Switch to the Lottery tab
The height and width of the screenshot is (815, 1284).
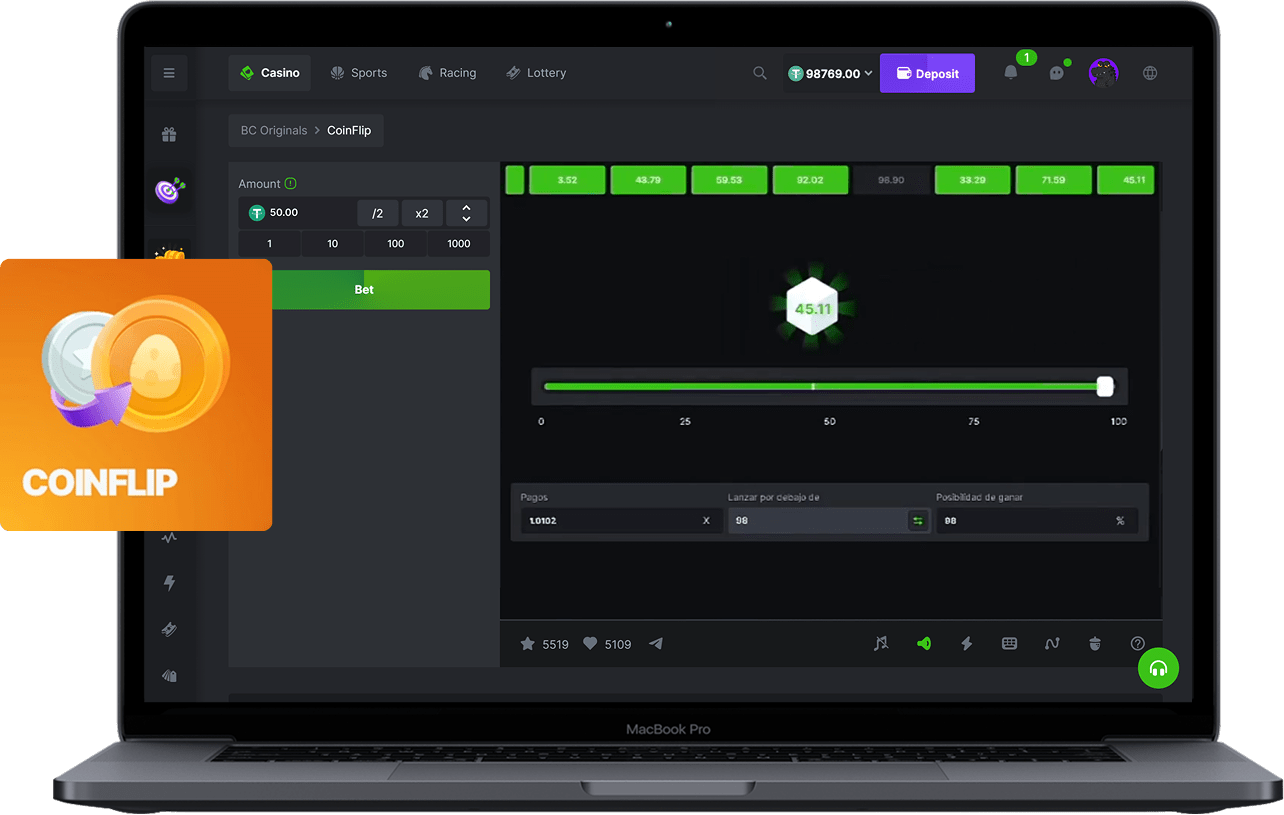pos(536,73)
